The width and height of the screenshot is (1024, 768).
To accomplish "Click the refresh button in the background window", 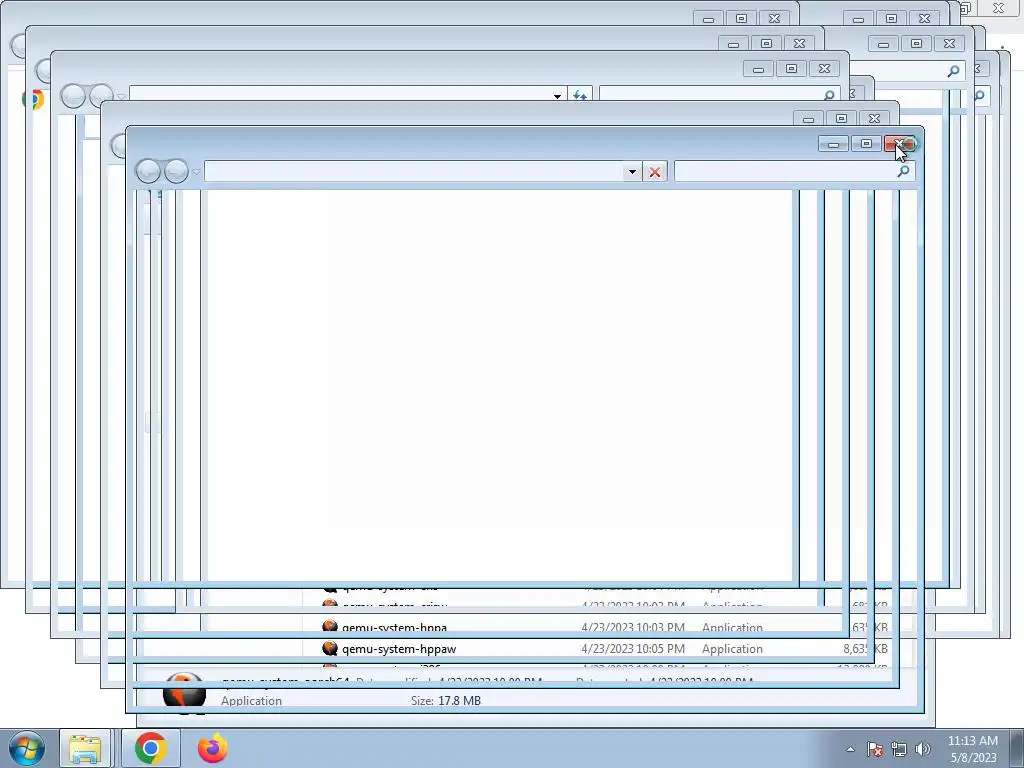I will tap(579, 95).
